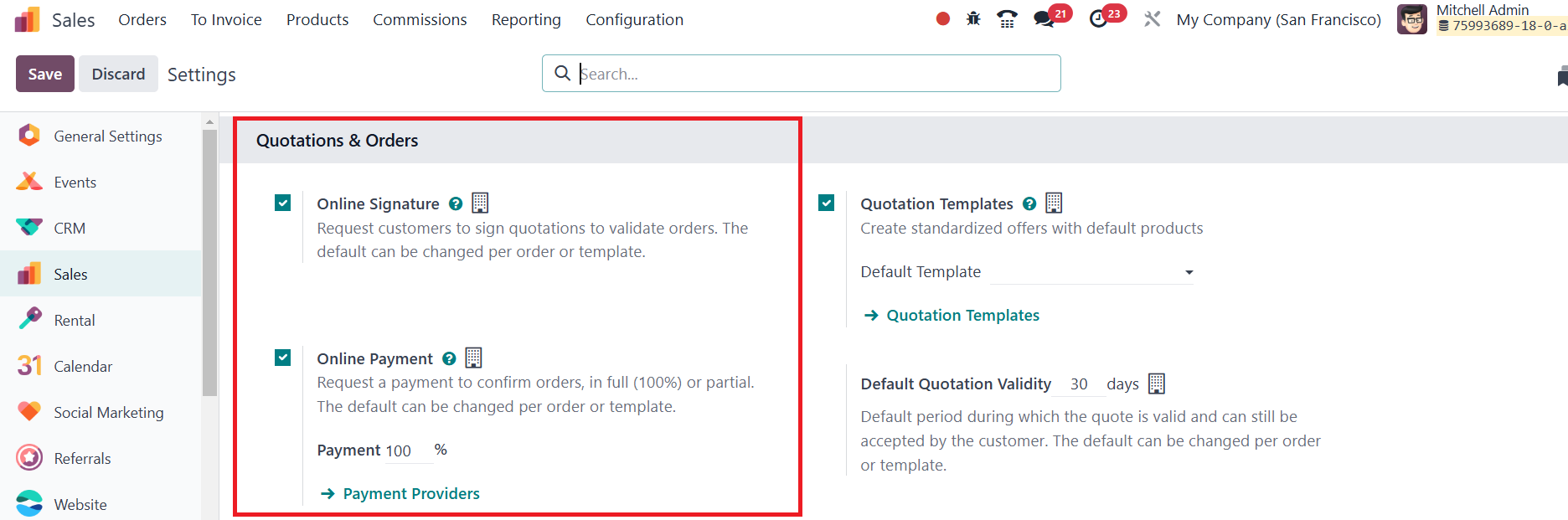
Task: Open the activities clock icon with 23 badge
Action: [x=1098, y=18]
